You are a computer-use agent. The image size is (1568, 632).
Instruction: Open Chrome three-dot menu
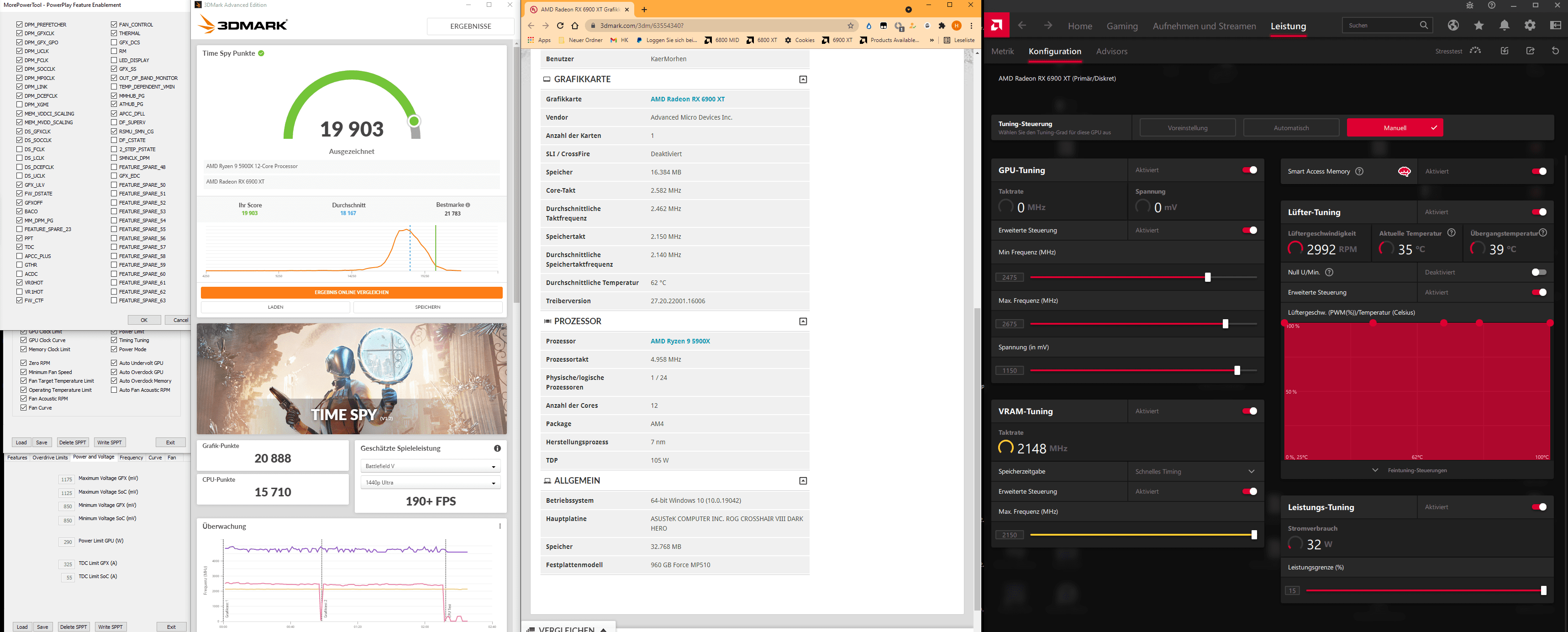point(972,26)
